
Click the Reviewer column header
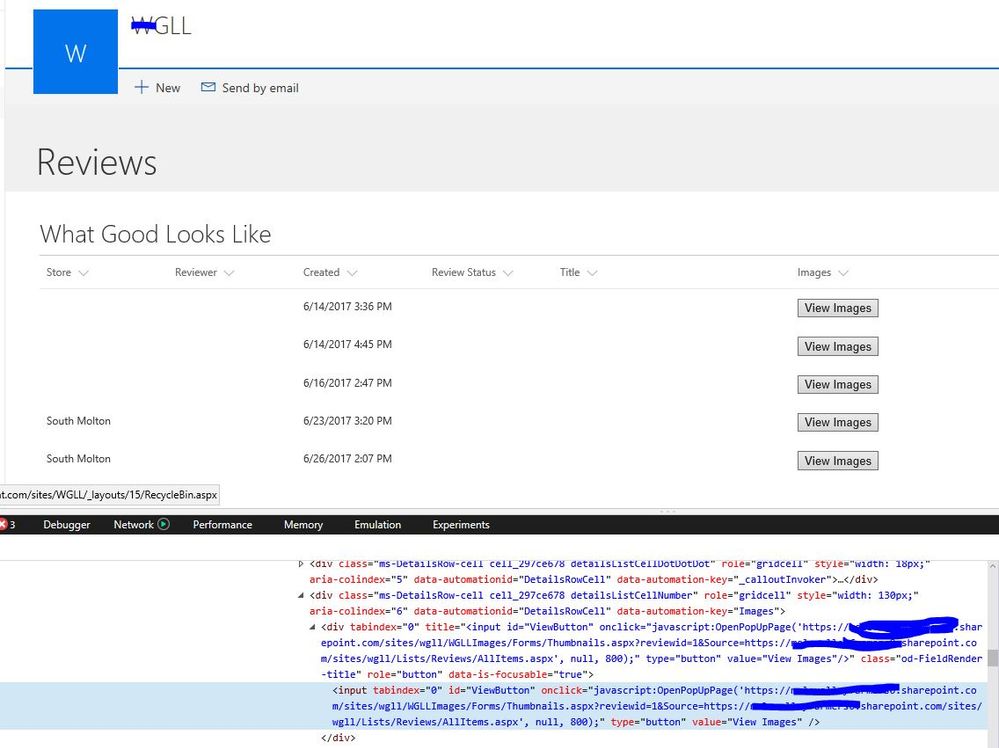coord(196,272)
